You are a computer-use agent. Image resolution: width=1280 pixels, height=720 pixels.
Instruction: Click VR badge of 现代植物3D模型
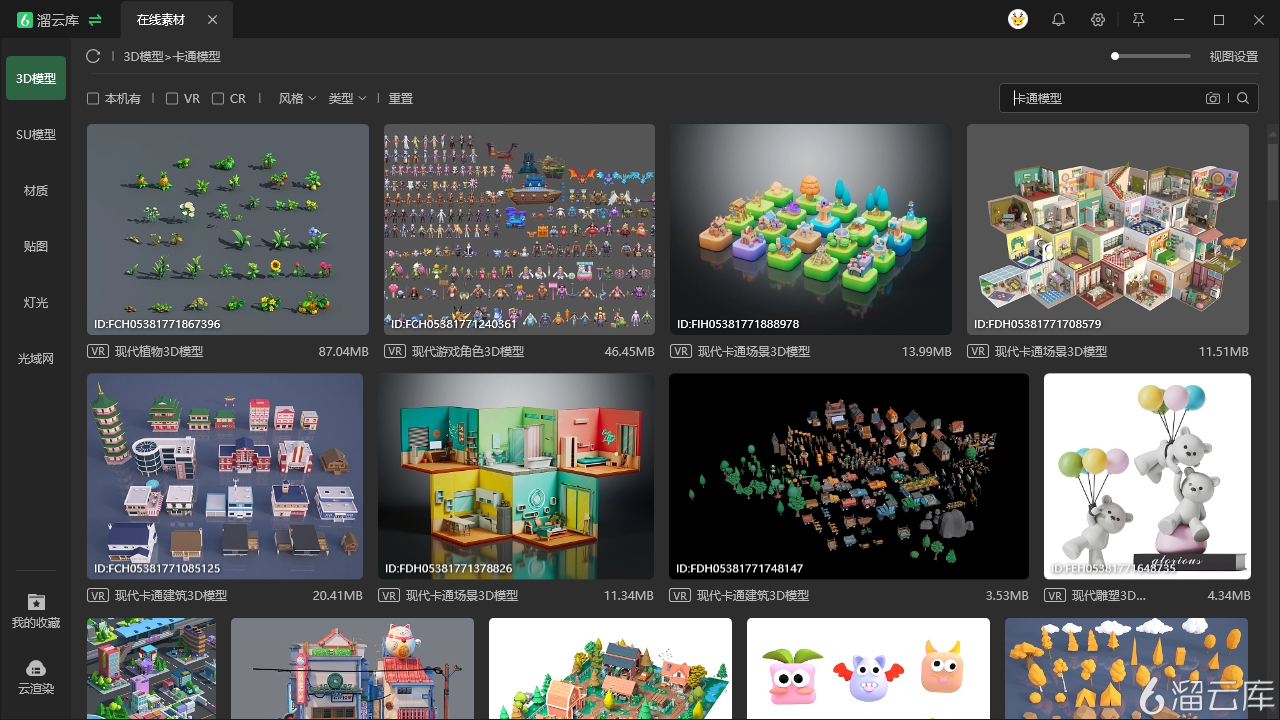[x=98, y=351]
